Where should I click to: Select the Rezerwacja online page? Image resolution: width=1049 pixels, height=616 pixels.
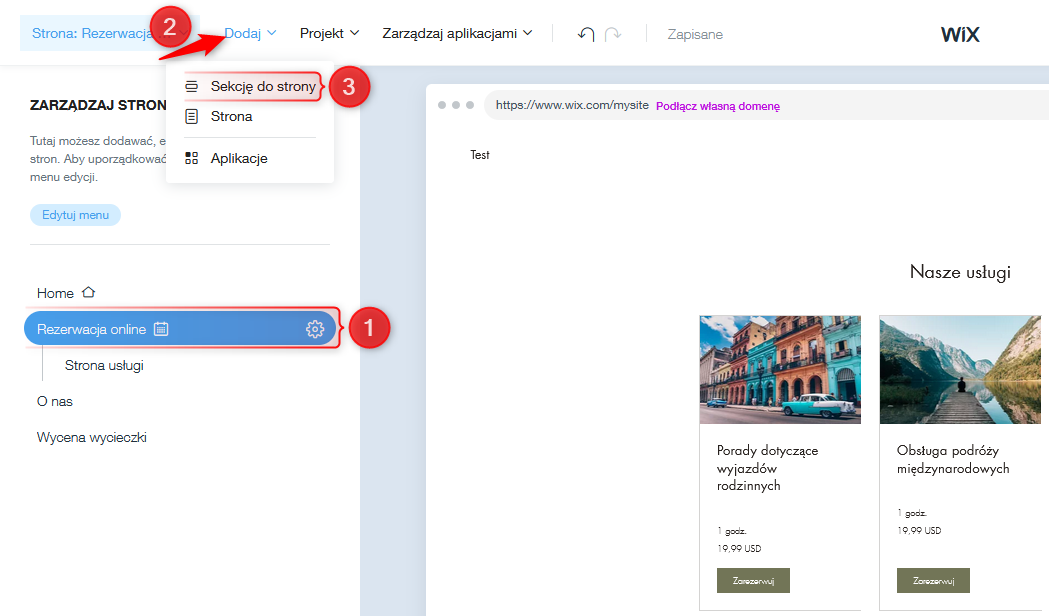click(179, 329)
